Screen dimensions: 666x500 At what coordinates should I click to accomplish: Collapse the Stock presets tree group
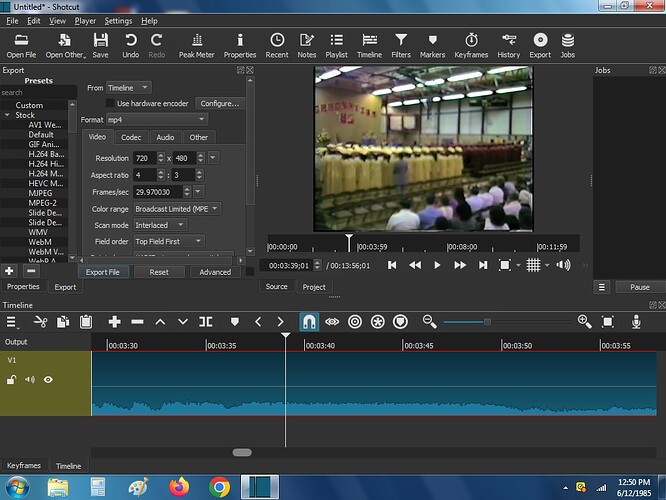point(7,115)
